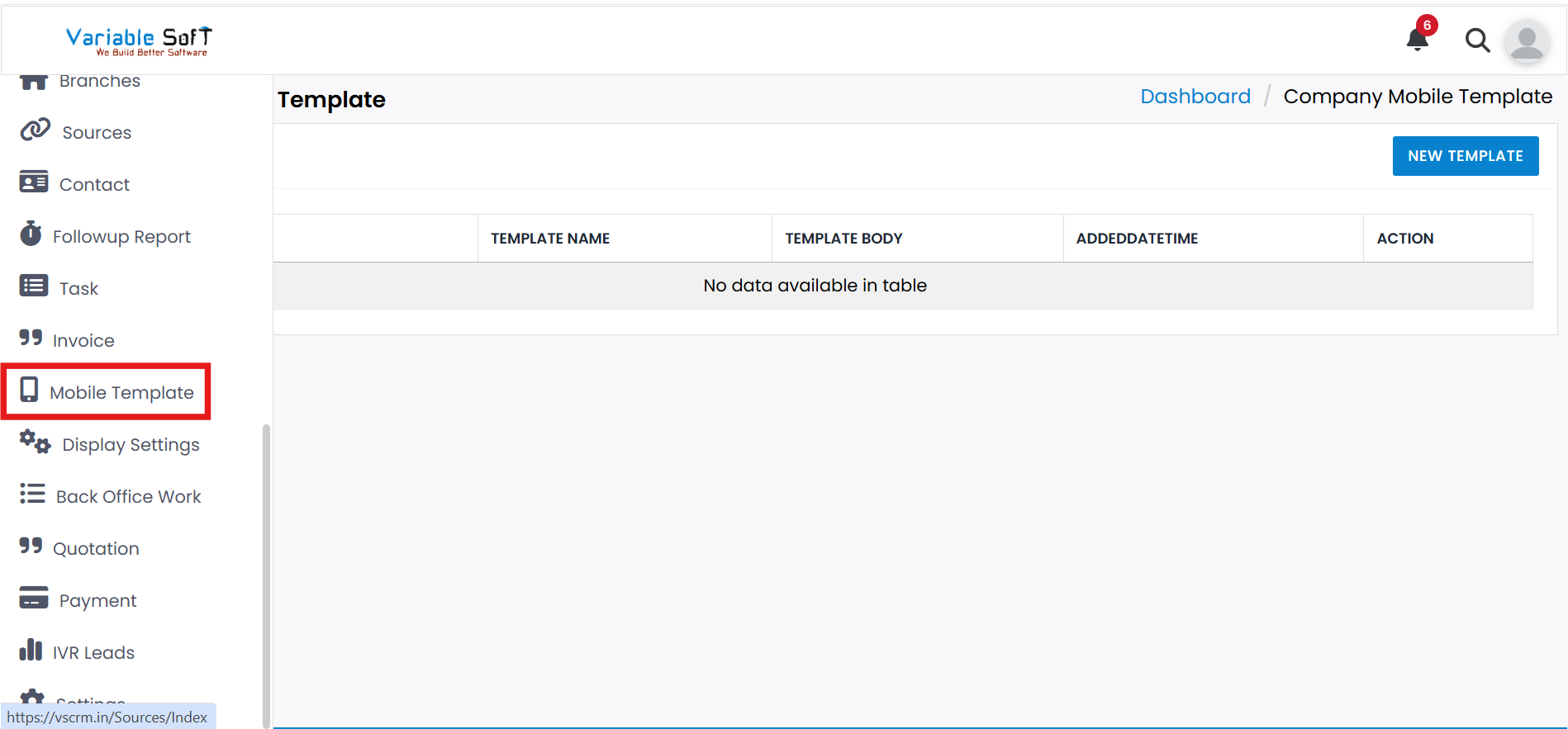Image resolution: width=1568 pixels, height=729 pixels.
Task: Open the Back Office Work section
Action: pos(128,496)
